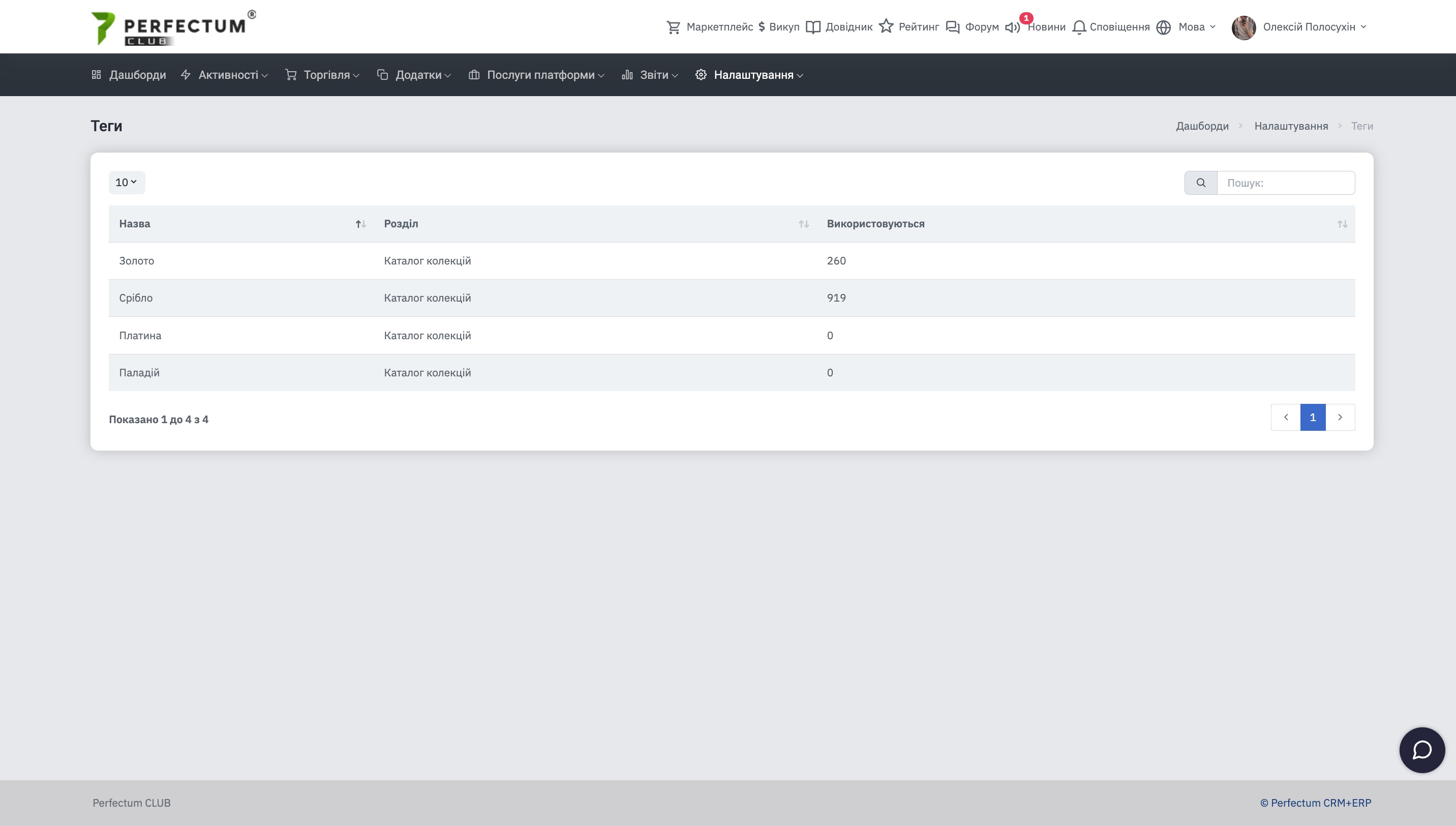1456x826 pixels.
Task: Click the Perfectum Club logo
Action: pyautogui.click(x=173, y=27)
